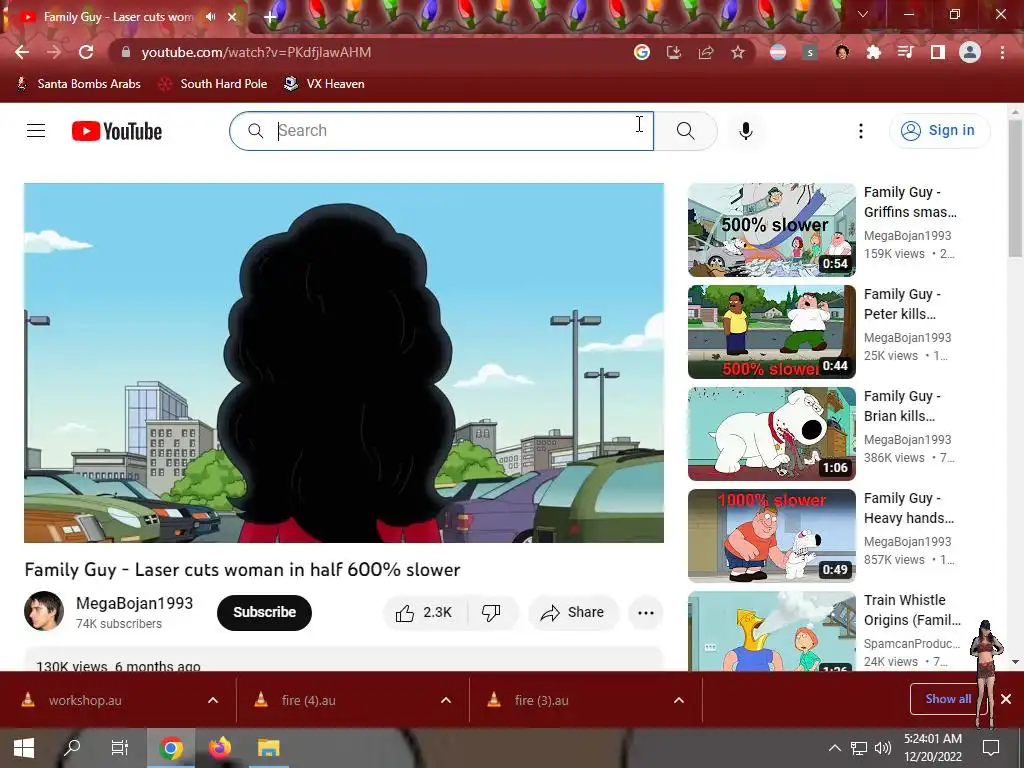
Task: Click the magnifier search submit button
Action: [686, 131]
